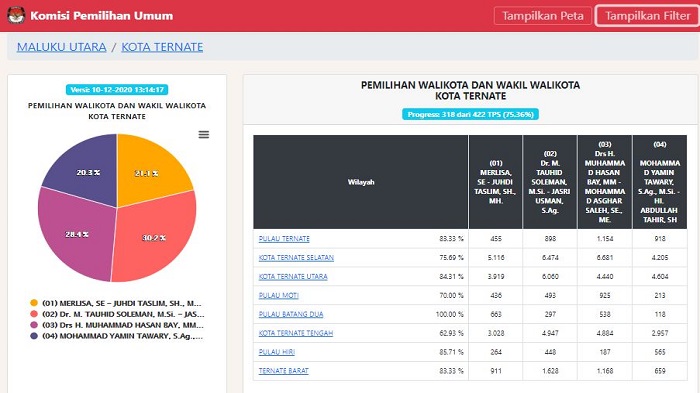Open PULAU HIRI region link

pyautogui.click(x=276, y=352)
